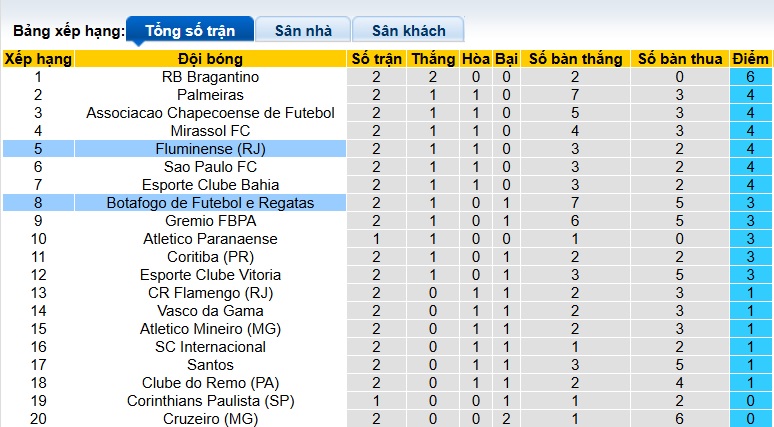
Task: Click the Xếp hạng column header
Action: coord(38,59)
